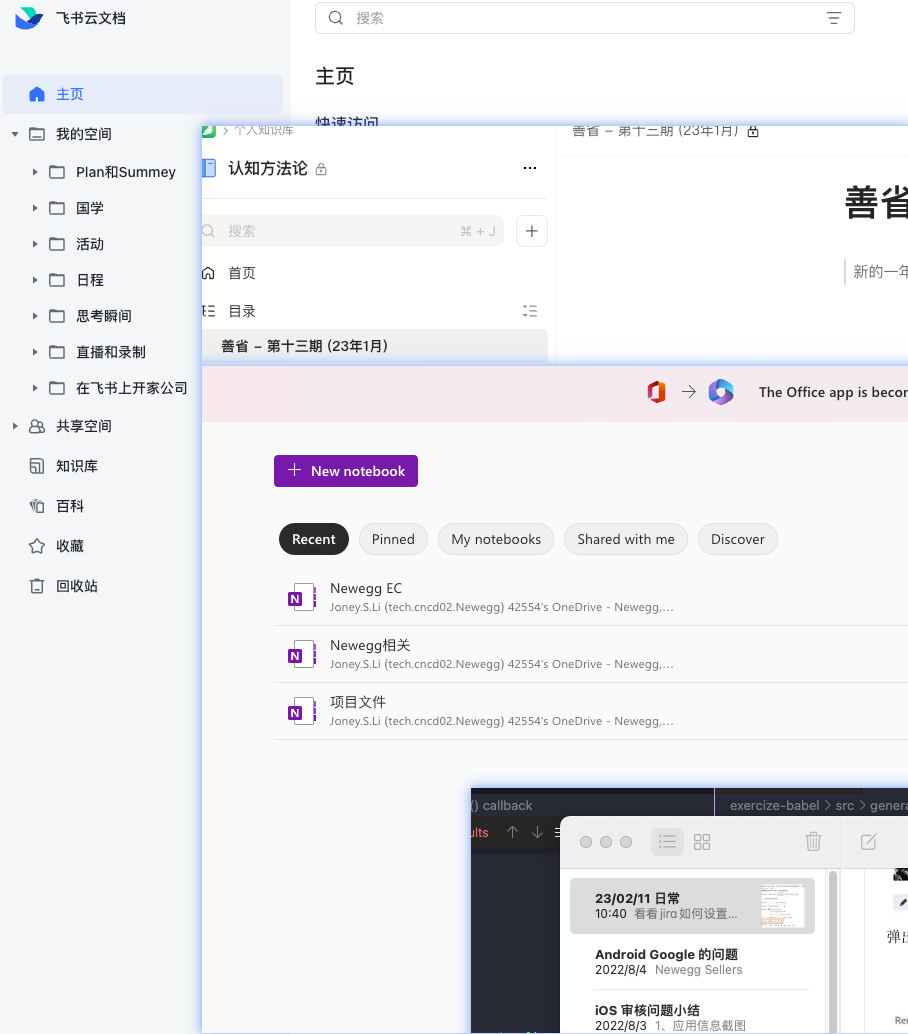Switch Notes to gallery grid view

coord(702,842)
